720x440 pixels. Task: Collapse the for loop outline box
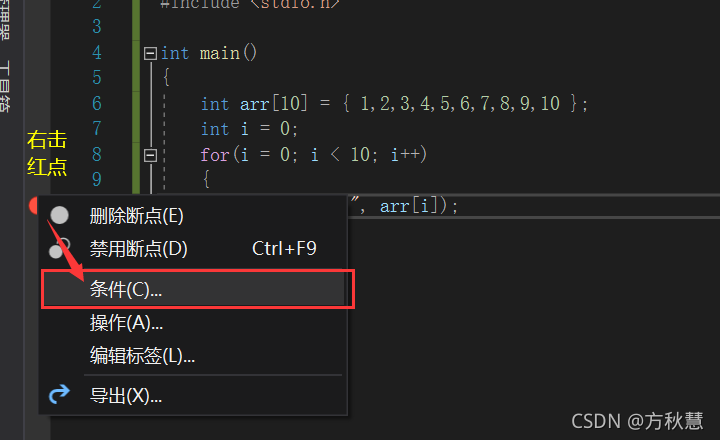tap(150, 155)
